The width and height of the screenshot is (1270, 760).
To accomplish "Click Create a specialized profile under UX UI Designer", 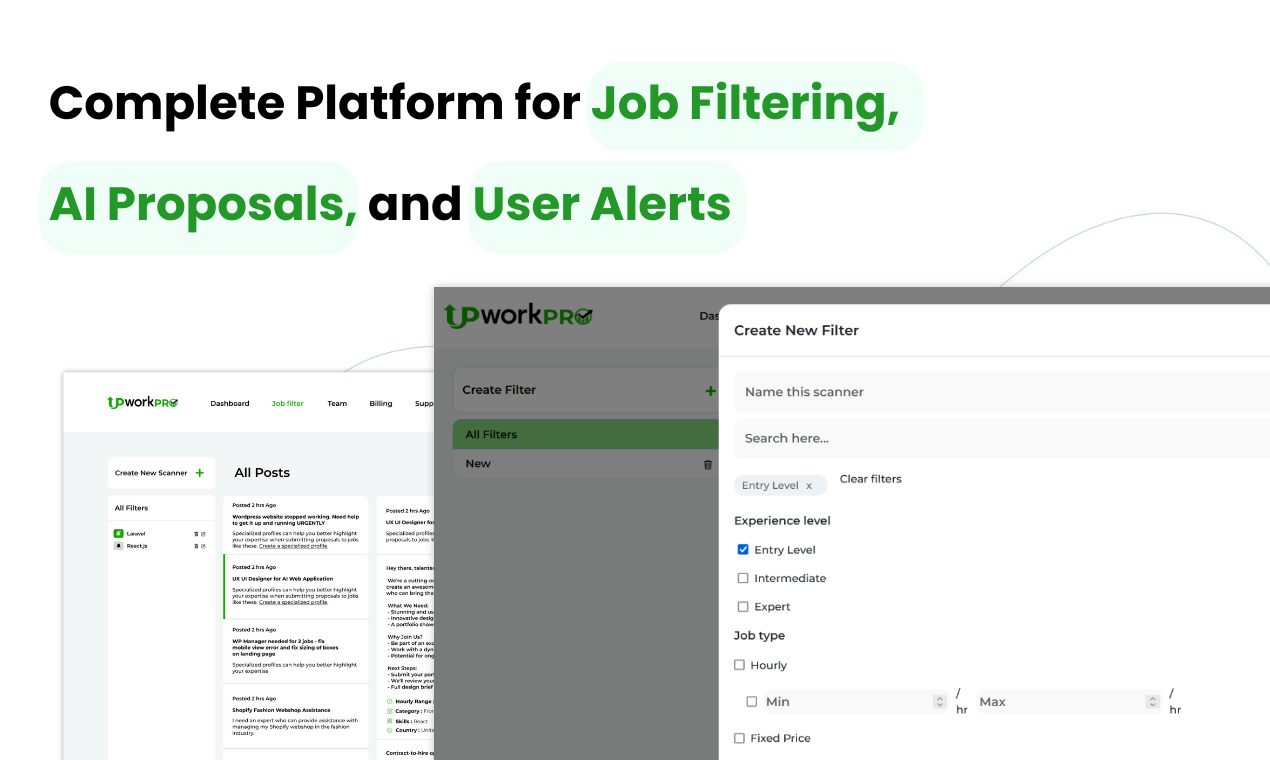I will click(293, 602).
